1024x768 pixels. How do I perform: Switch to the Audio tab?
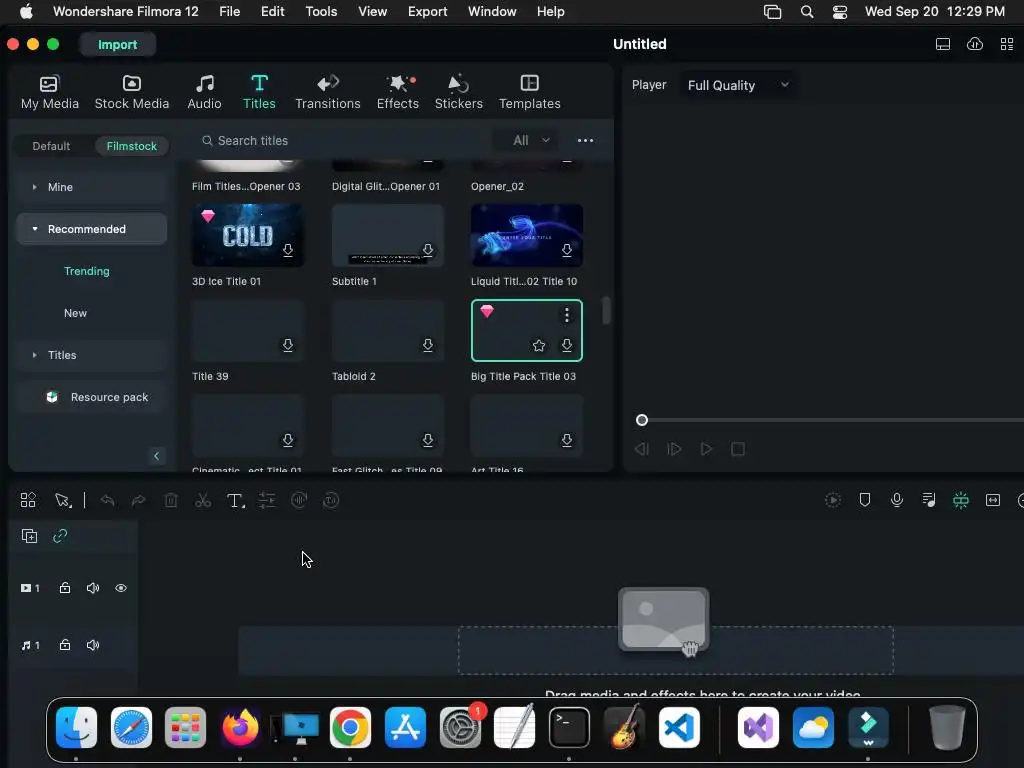coord(204,92)
